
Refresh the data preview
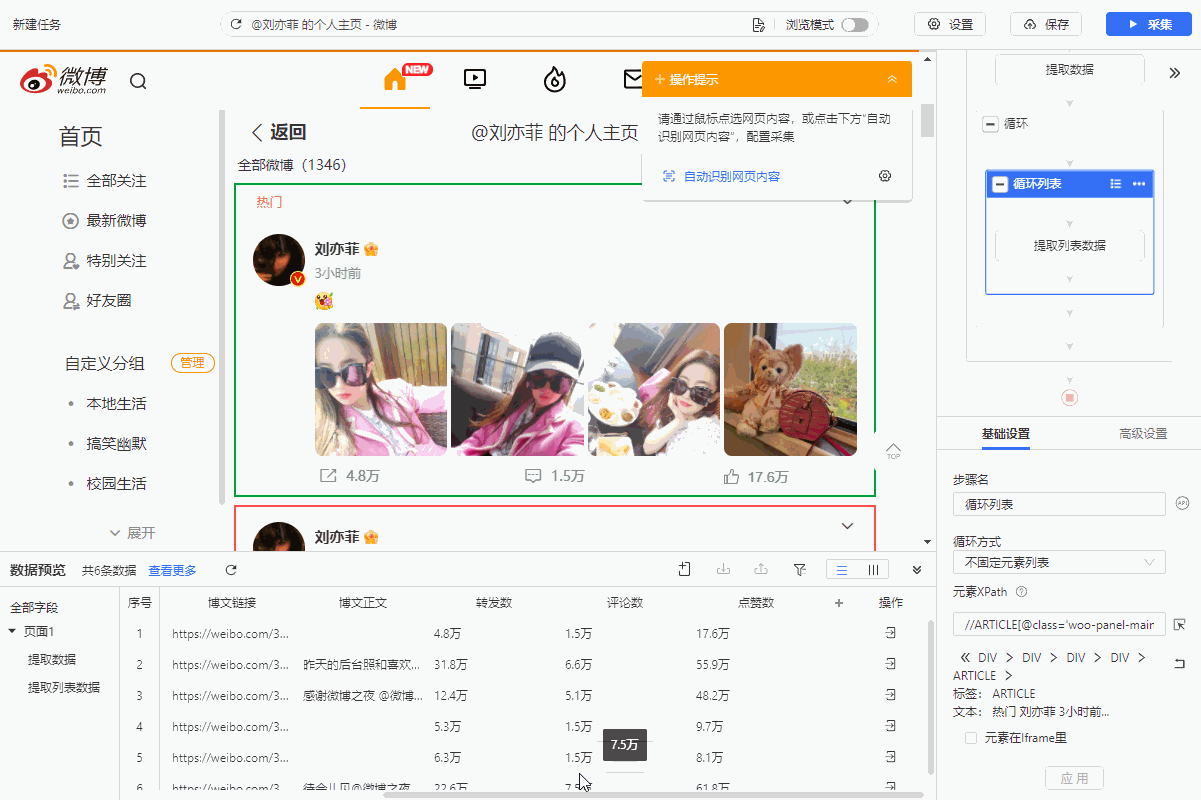click(x=231, y=570)
